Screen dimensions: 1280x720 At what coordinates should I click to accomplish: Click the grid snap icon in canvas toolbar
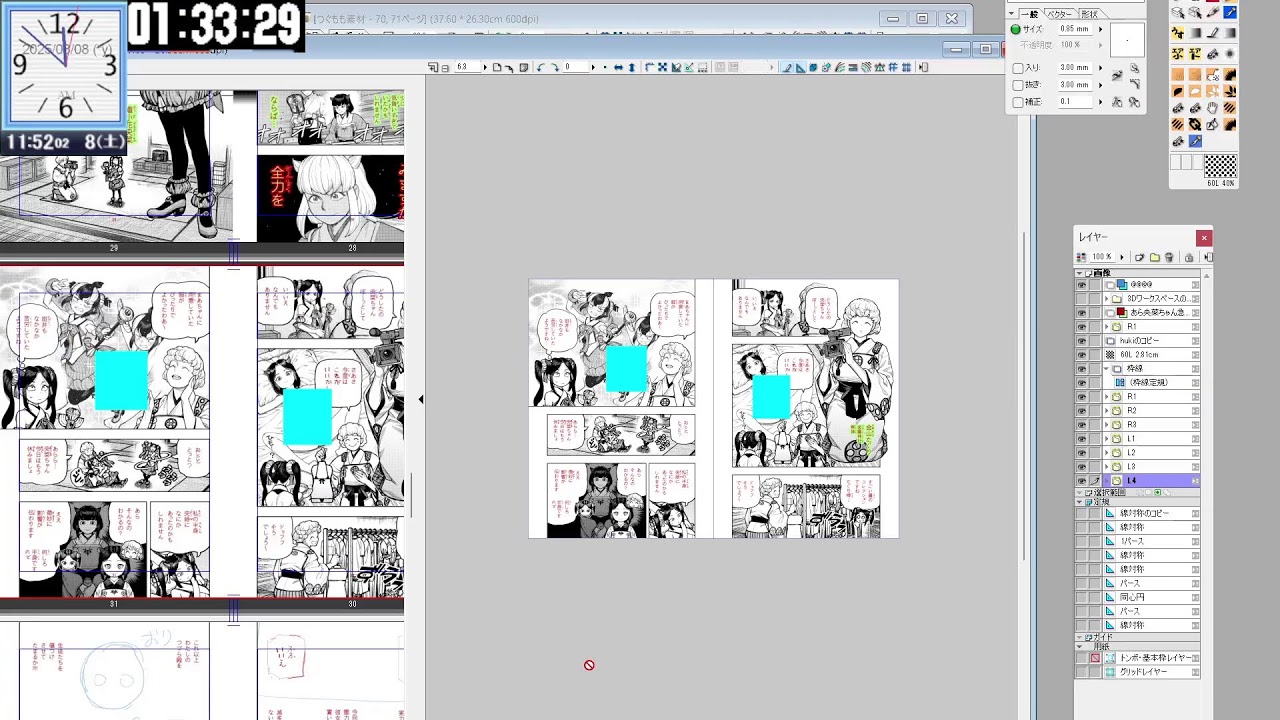[x=907, y=68]
